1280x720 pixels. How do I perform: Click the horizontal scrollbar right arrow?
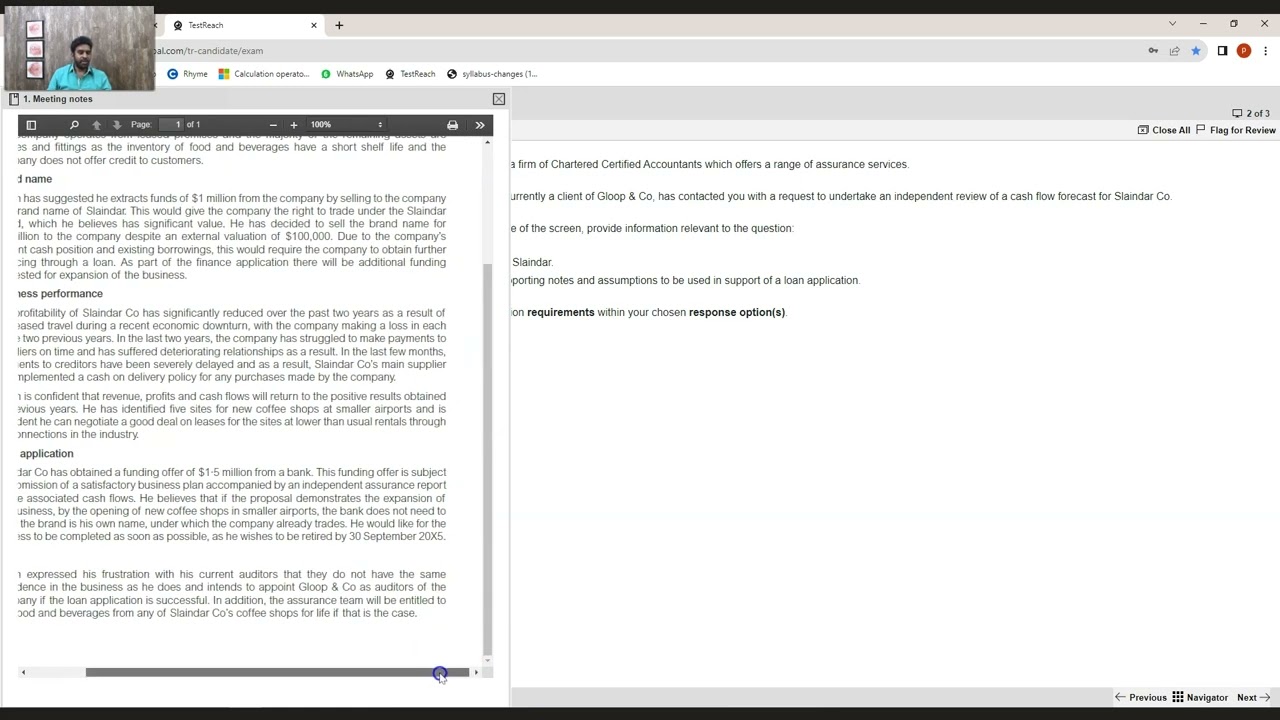pyautogui.click(x=476, y=672)
